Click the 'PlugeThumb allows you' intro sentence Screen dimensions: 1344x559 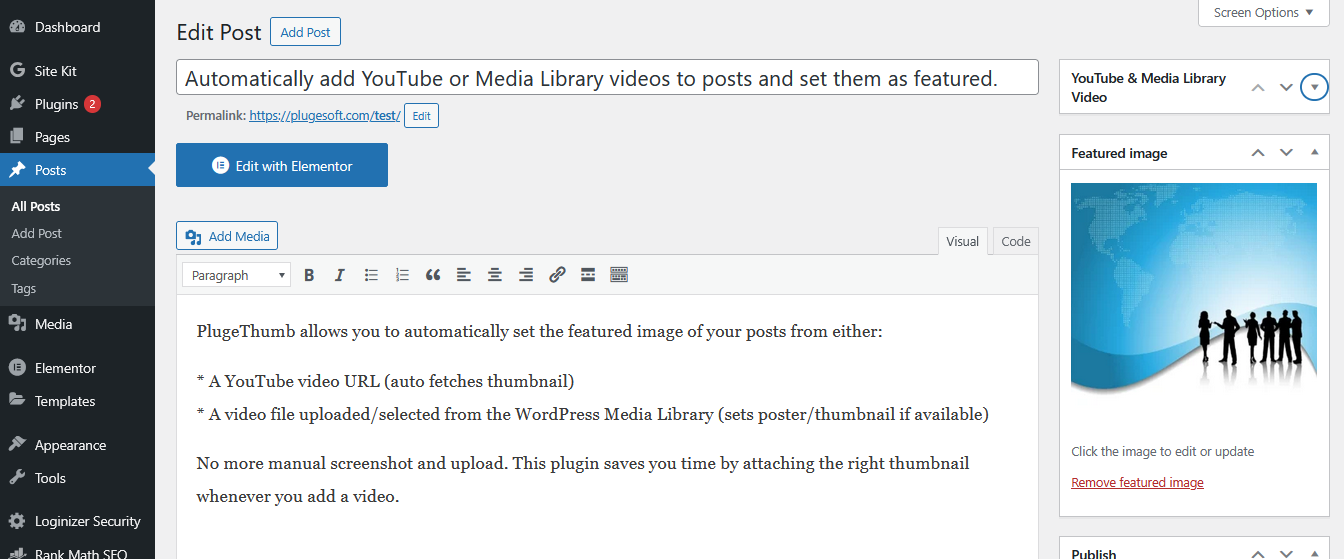(540, 331)
